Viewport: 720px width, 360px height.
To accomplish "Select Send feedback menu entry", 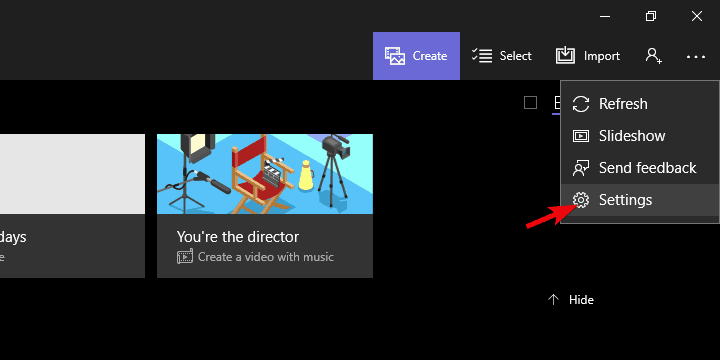I will pyautogui.click(x=640, y=168).
